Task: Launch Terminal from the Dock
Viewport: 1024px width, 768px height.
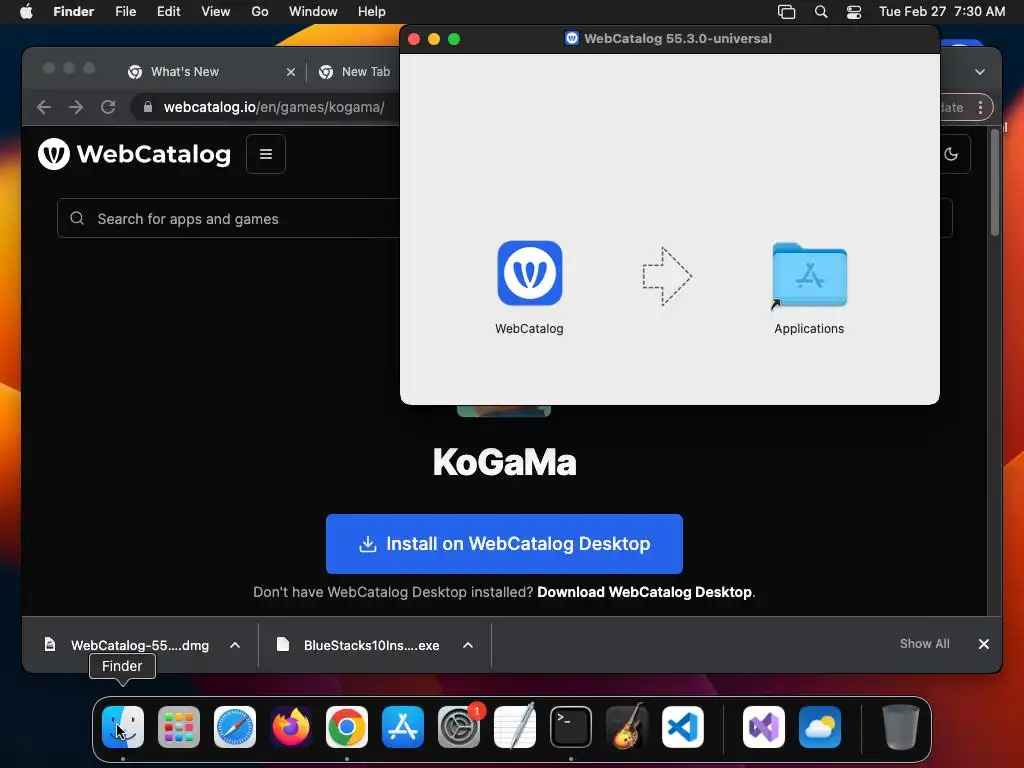Action: pos(571,727)
